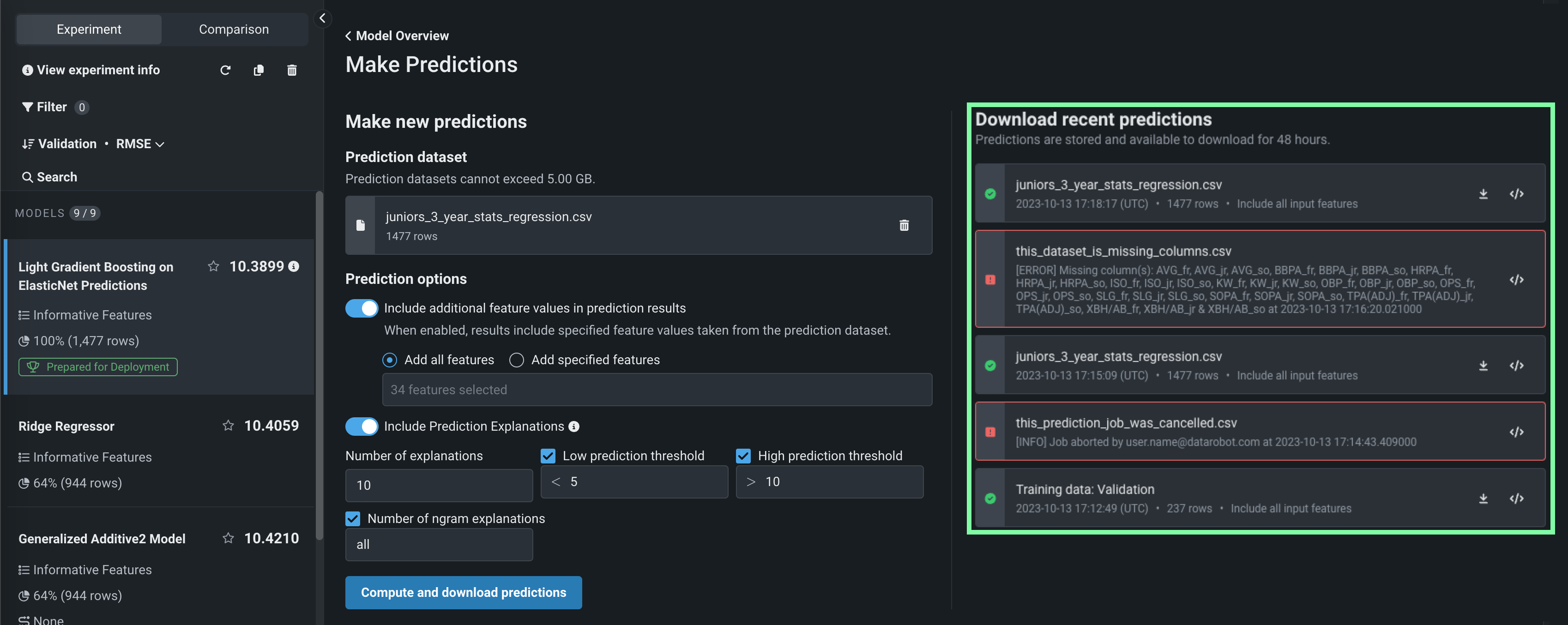Image resolution: width=1568 pixels, height=625 pixels.
Task: Open the 34 features selected dropdown
Action: tap(656, 390)
